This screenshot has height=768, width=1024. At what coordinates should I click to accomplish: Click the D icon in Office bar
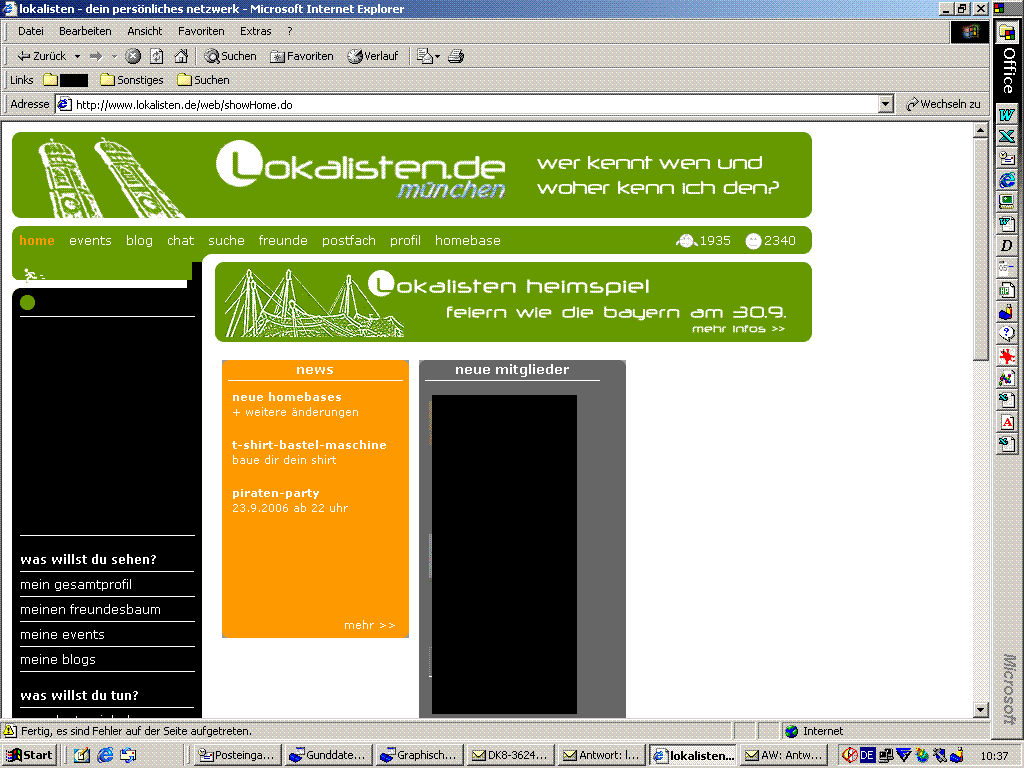click(x=1006, y=246)
